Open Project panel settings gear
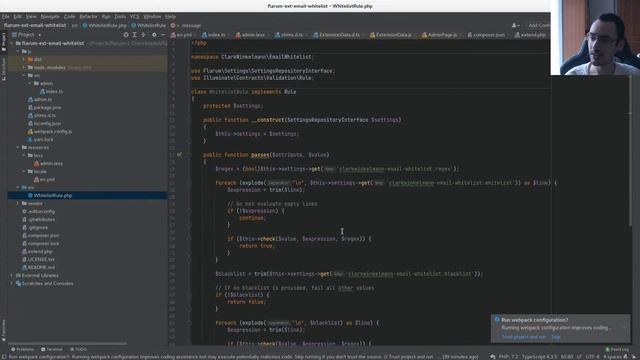This screenshot has height=360, width=640. click(x=154, y=35)
